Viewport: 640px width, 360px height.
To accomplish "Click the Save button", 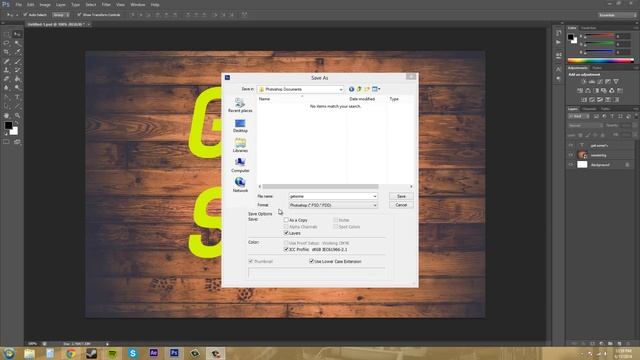I will (x=401, y=196).
